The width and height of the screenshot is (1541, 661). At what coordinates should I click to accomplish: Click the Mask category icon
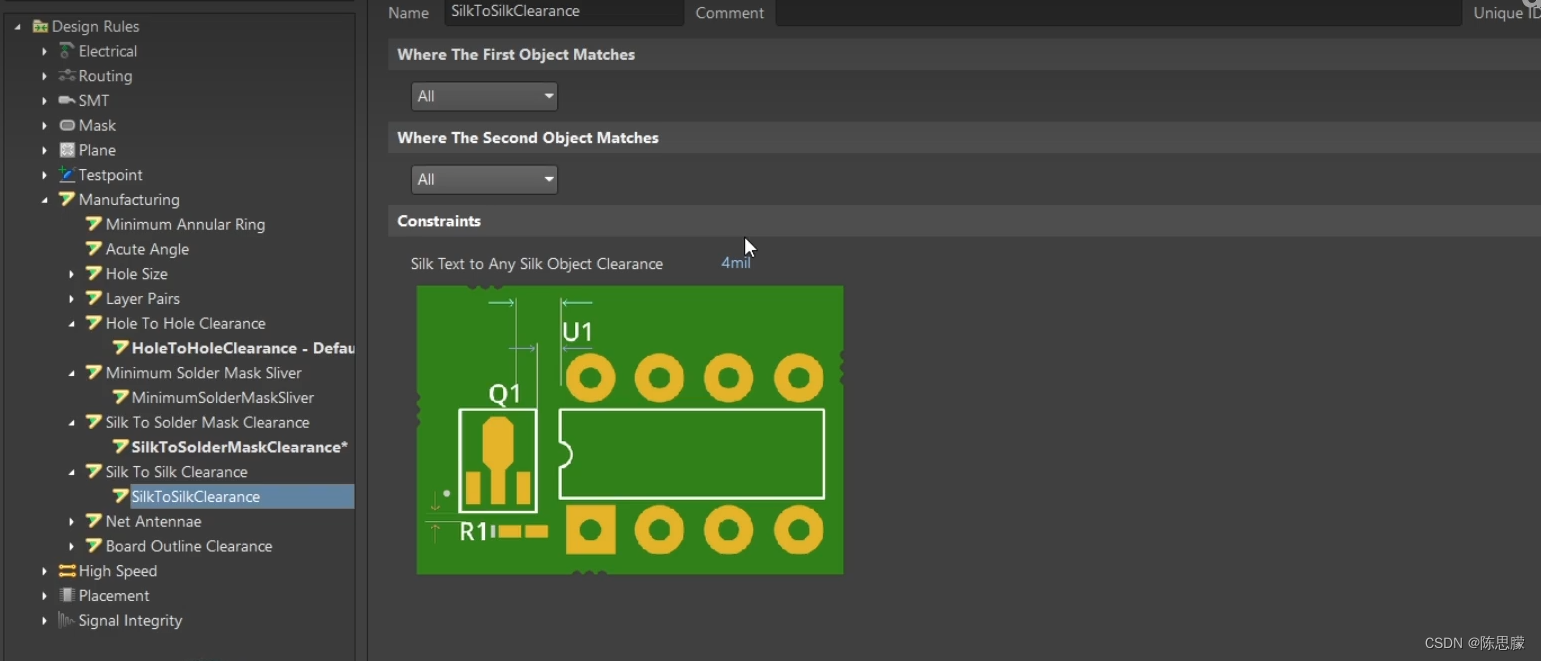pyautogui.click(x=67, y=125)
